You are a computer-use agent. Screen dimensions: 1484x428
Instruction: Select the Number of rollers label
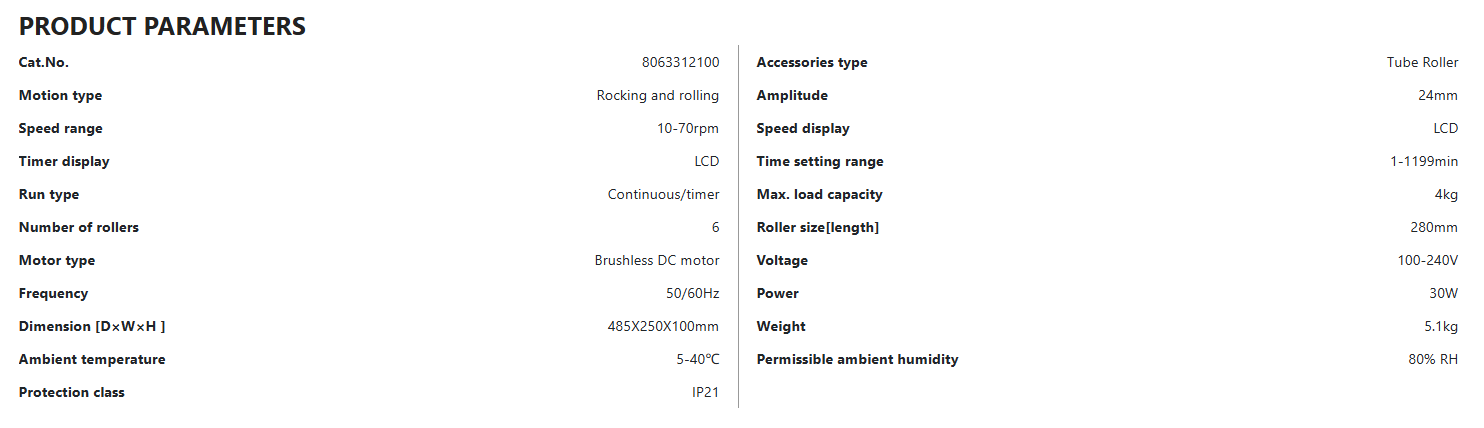click(79, 227)
